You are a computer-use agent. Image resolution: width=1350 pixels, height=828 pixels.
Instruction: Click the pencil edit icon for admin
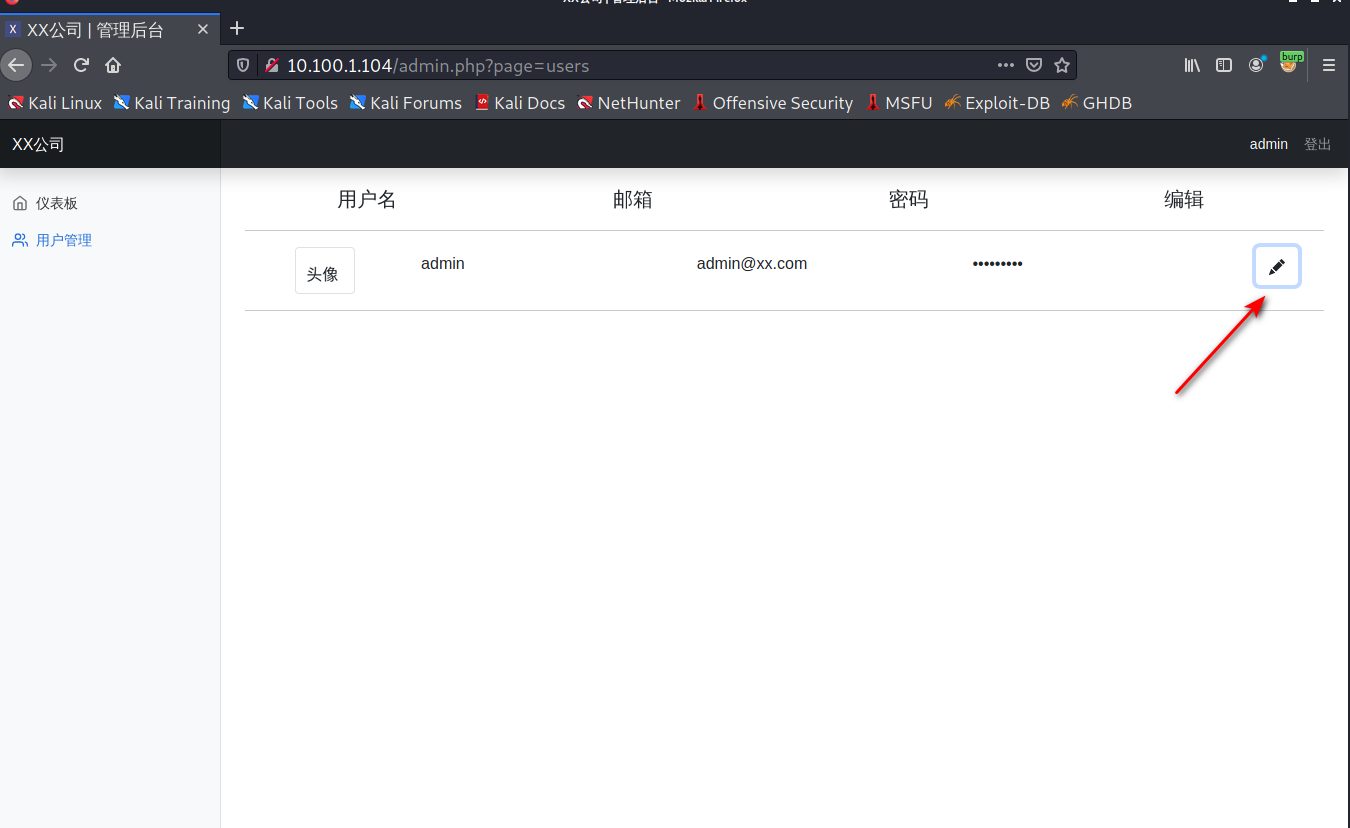click(1276, 267)
